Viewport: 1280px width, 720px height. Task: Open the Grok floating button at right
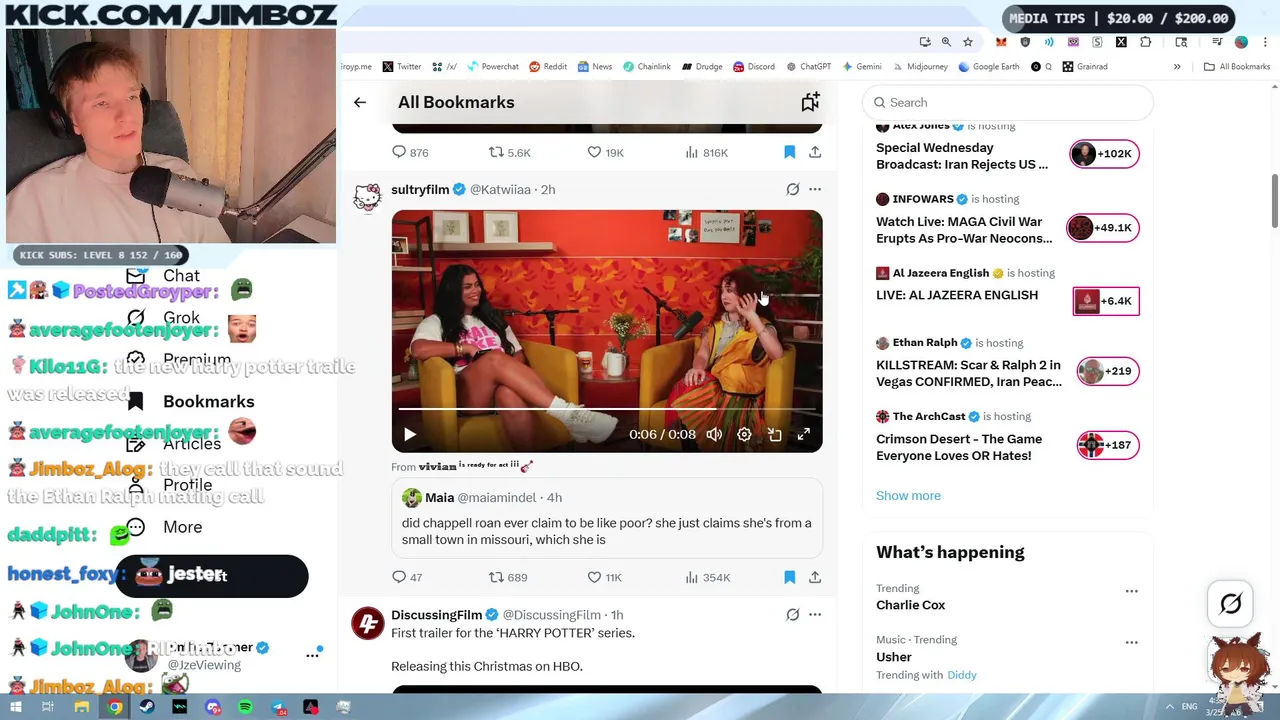tap(1231, 603)
